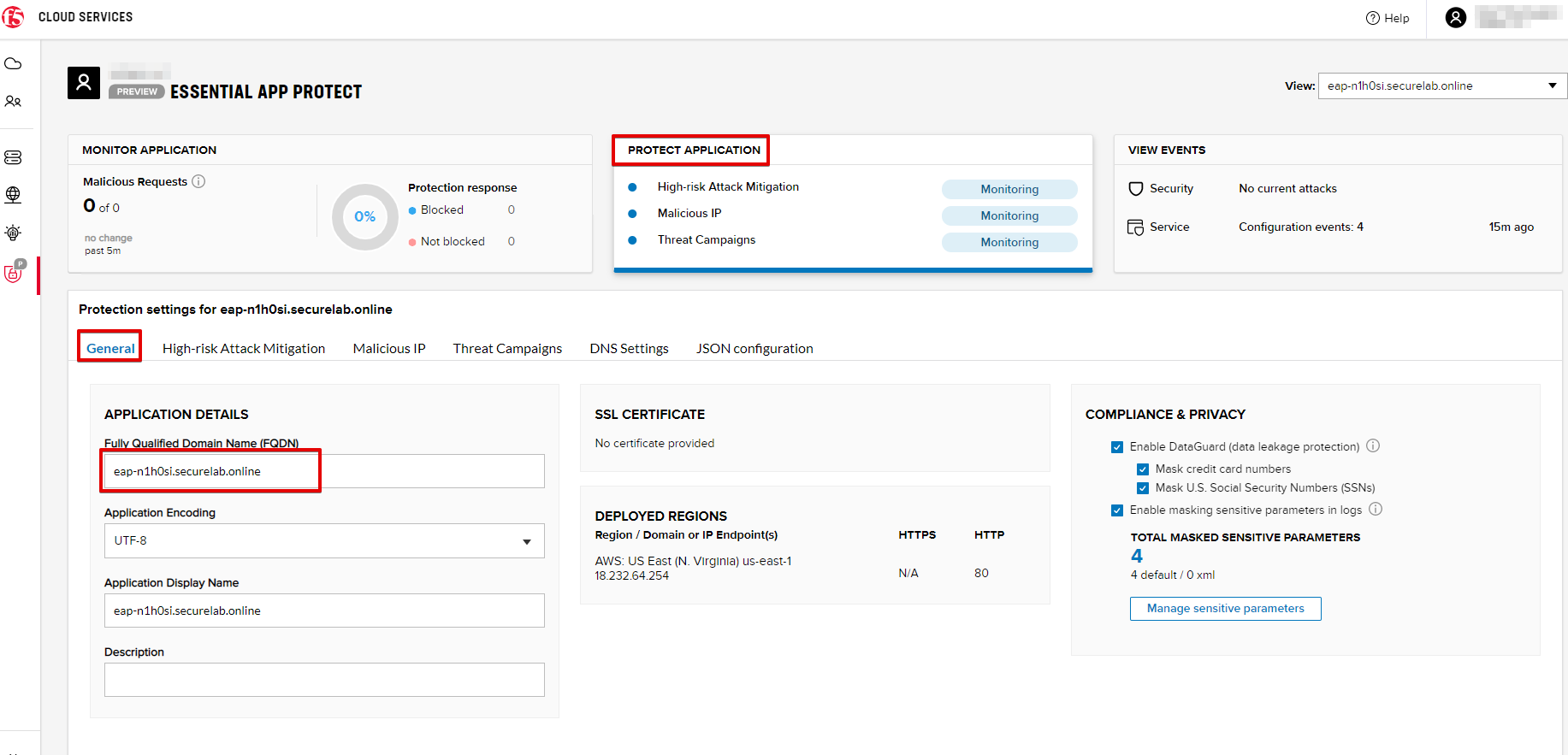Click the F5 logo icon

(x=14, y=17)
